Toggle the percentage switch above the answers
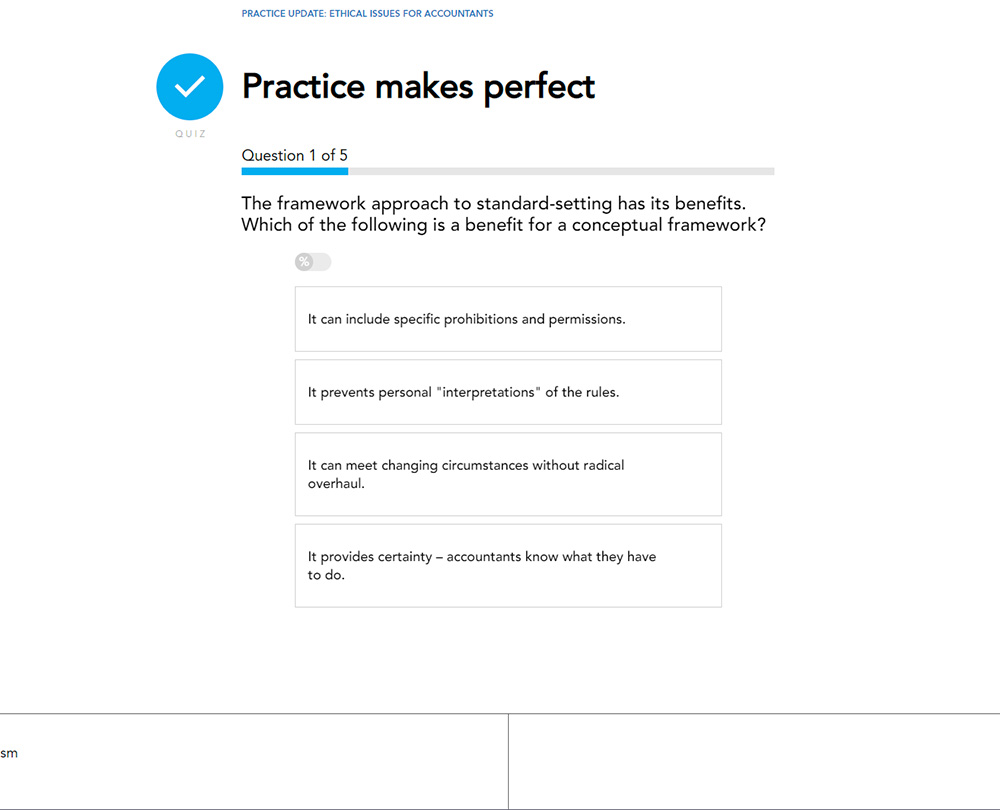Image resolution: width=1000 pixels, height=810 pixels. 313,262
